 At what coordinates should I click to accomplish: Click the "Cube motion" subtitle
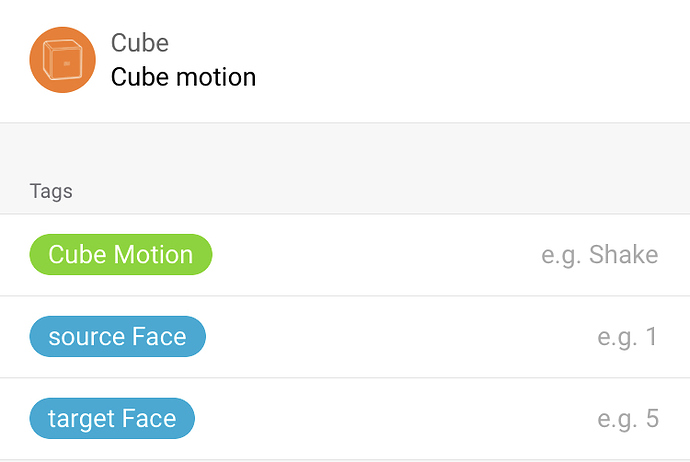tap(183, 77)
